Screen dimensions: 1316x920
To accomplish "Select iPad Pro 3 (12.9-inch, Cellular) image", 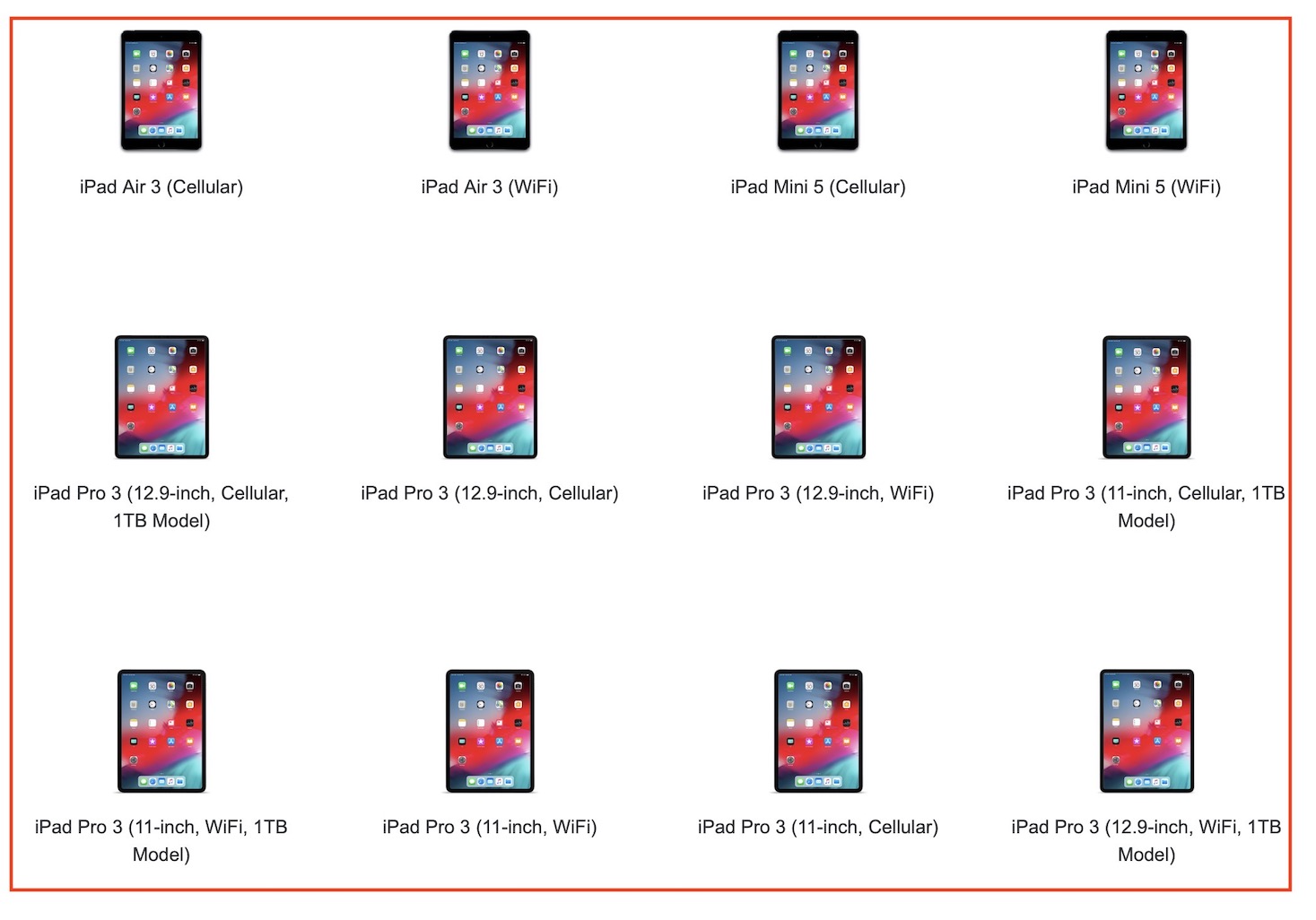I will (490, 397).
